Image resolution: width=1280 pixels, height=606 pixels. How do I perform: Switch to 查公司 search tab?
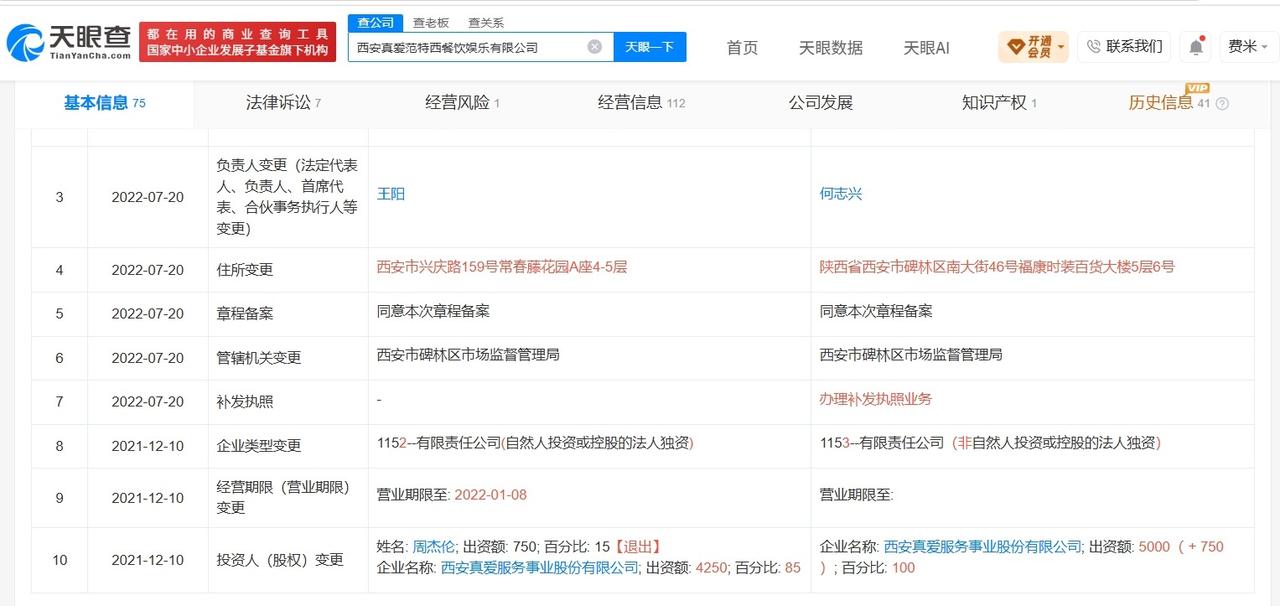click(x=376, y=22)
